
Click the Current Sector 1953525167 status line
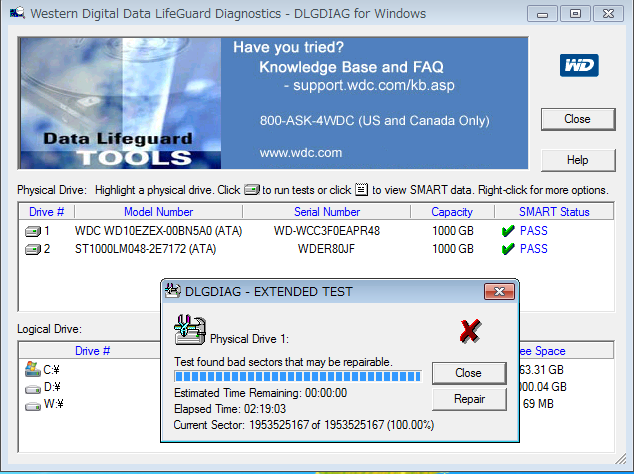tap(304, 425)
